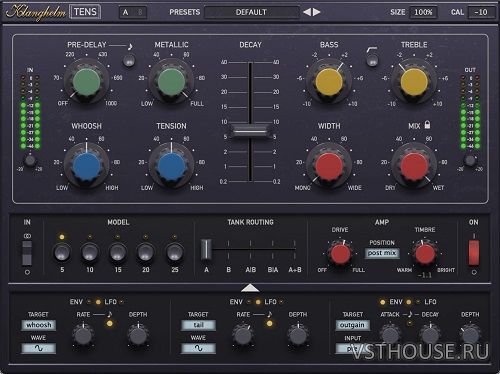Click the green Metallic knob
The width and height of the screenshot is (500, 374).
point(171,82)
